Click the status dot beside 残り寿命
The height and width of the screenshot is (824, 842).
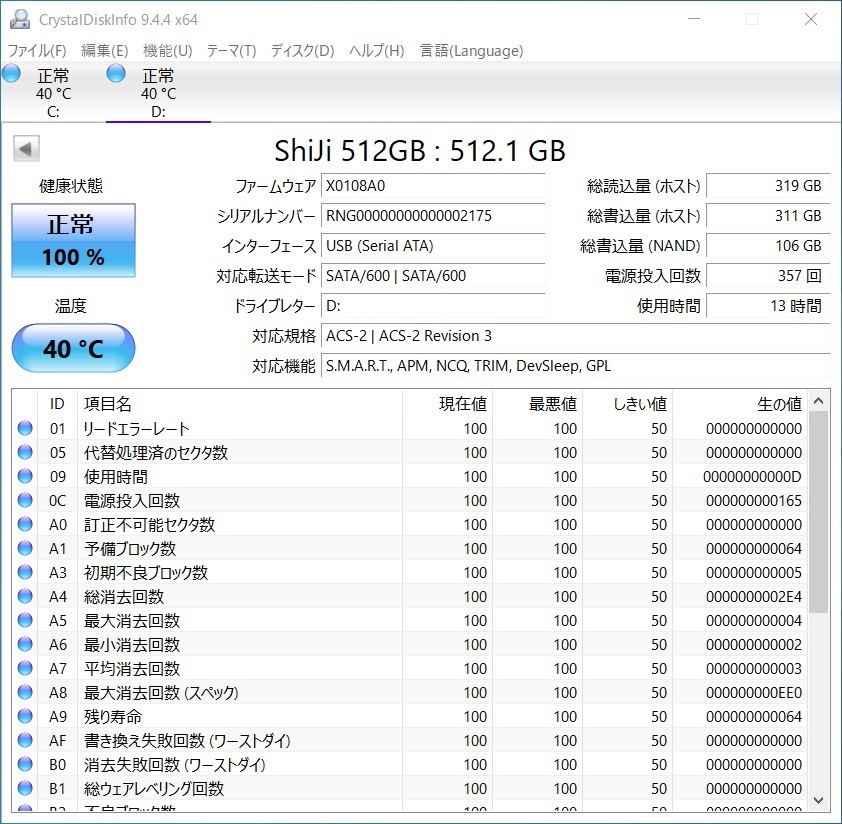click(25, 716)
